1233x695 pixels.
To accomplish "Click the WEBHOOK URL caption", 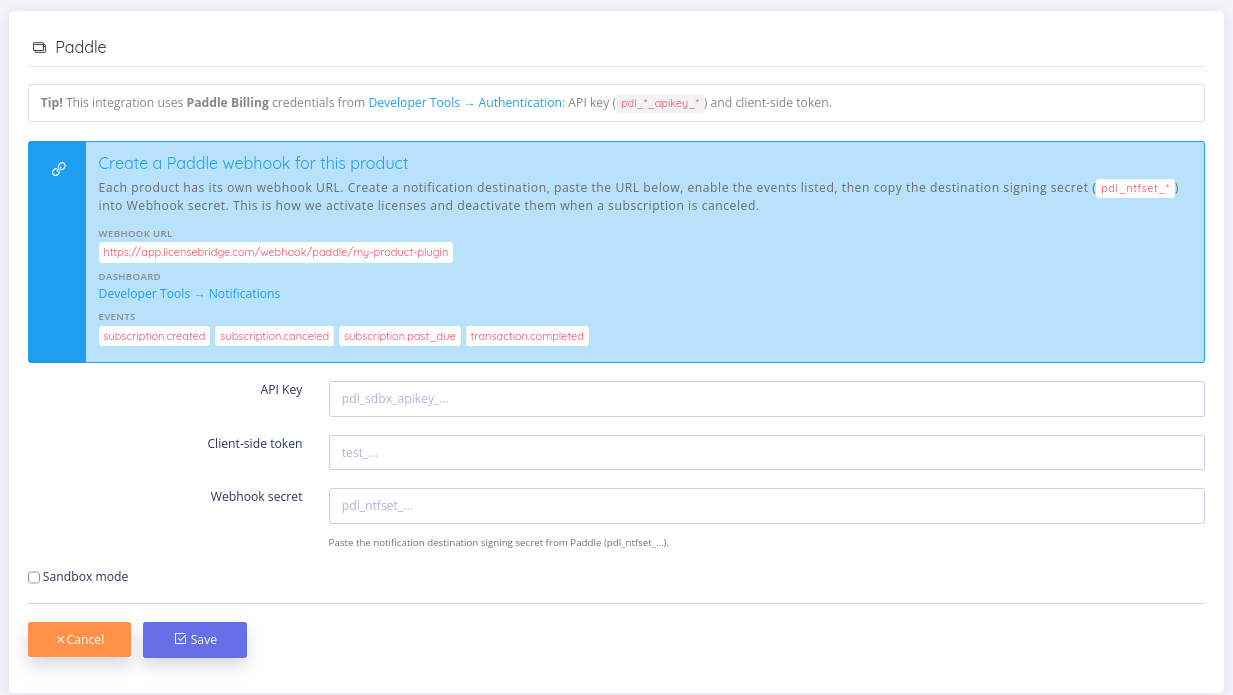I will (135, 234).
